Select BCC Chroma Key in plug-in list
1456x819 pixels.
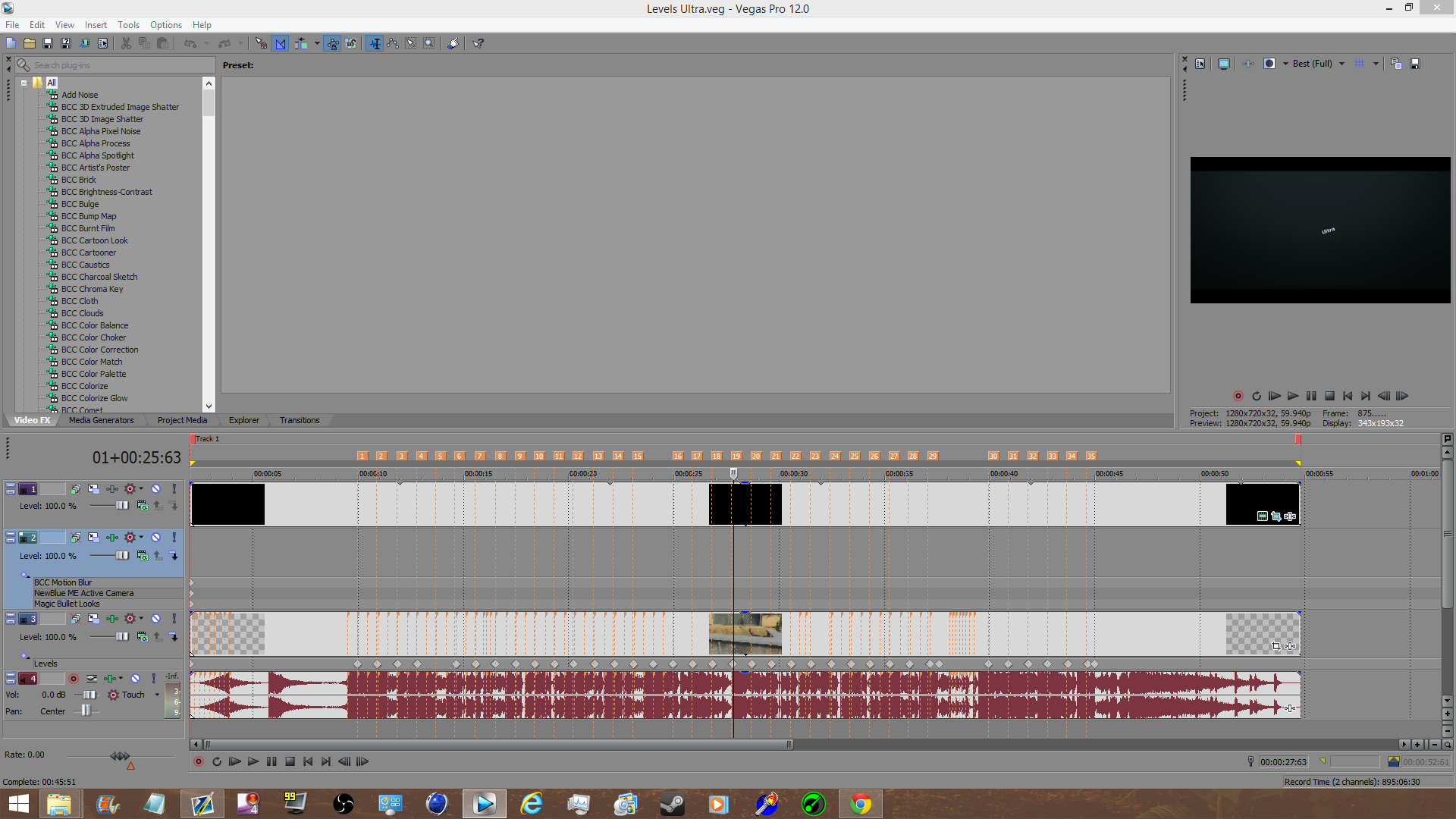(x=92, y=289)
